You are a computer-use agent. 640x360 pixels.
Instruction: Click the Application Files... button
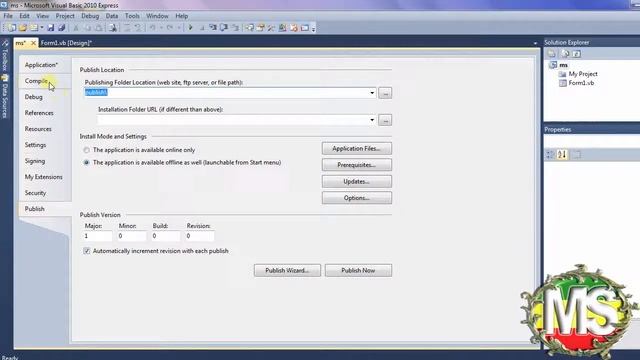point(357,149)
